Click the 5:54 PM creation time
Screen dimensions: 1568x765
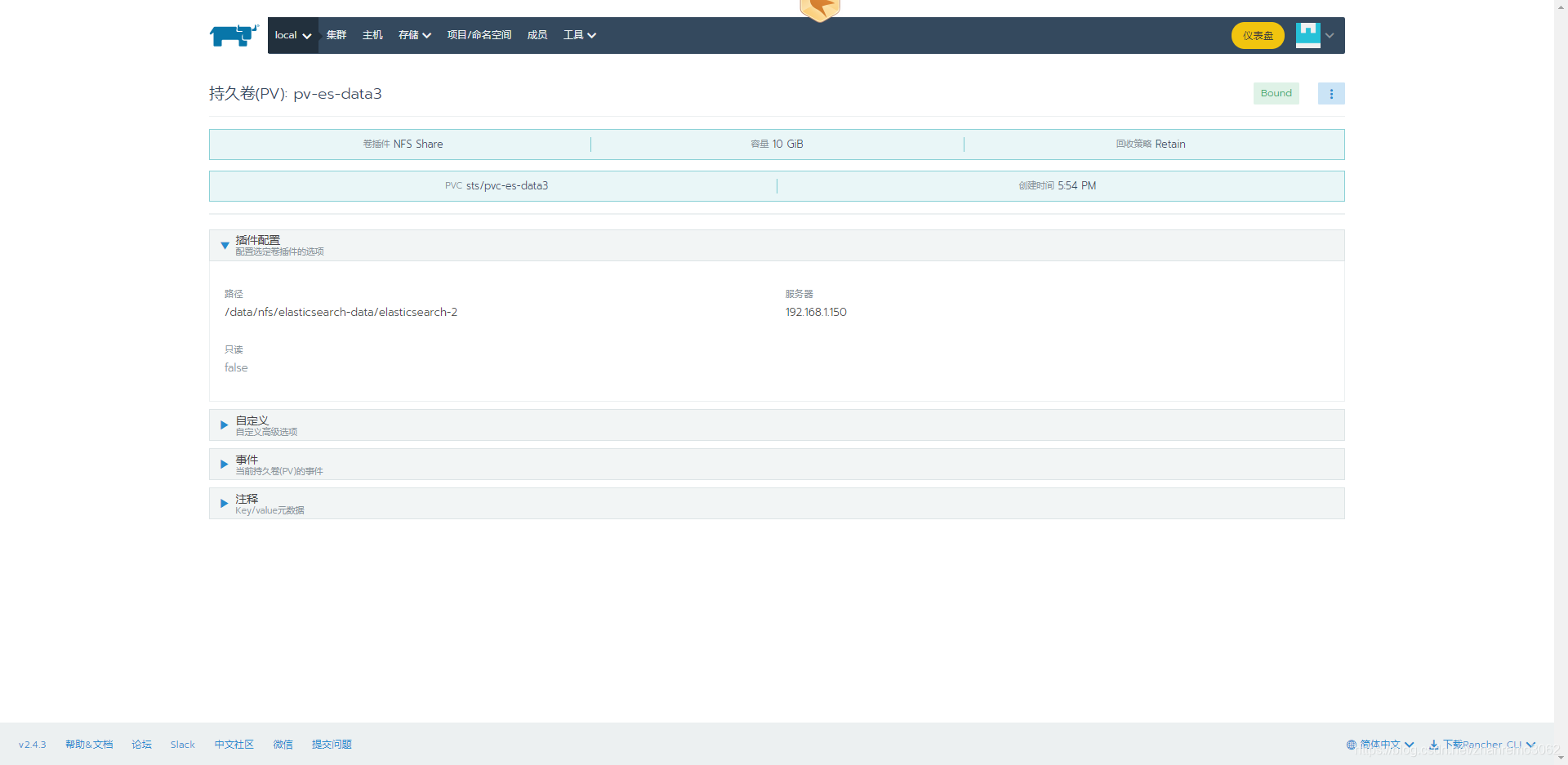pos(1077,186)
